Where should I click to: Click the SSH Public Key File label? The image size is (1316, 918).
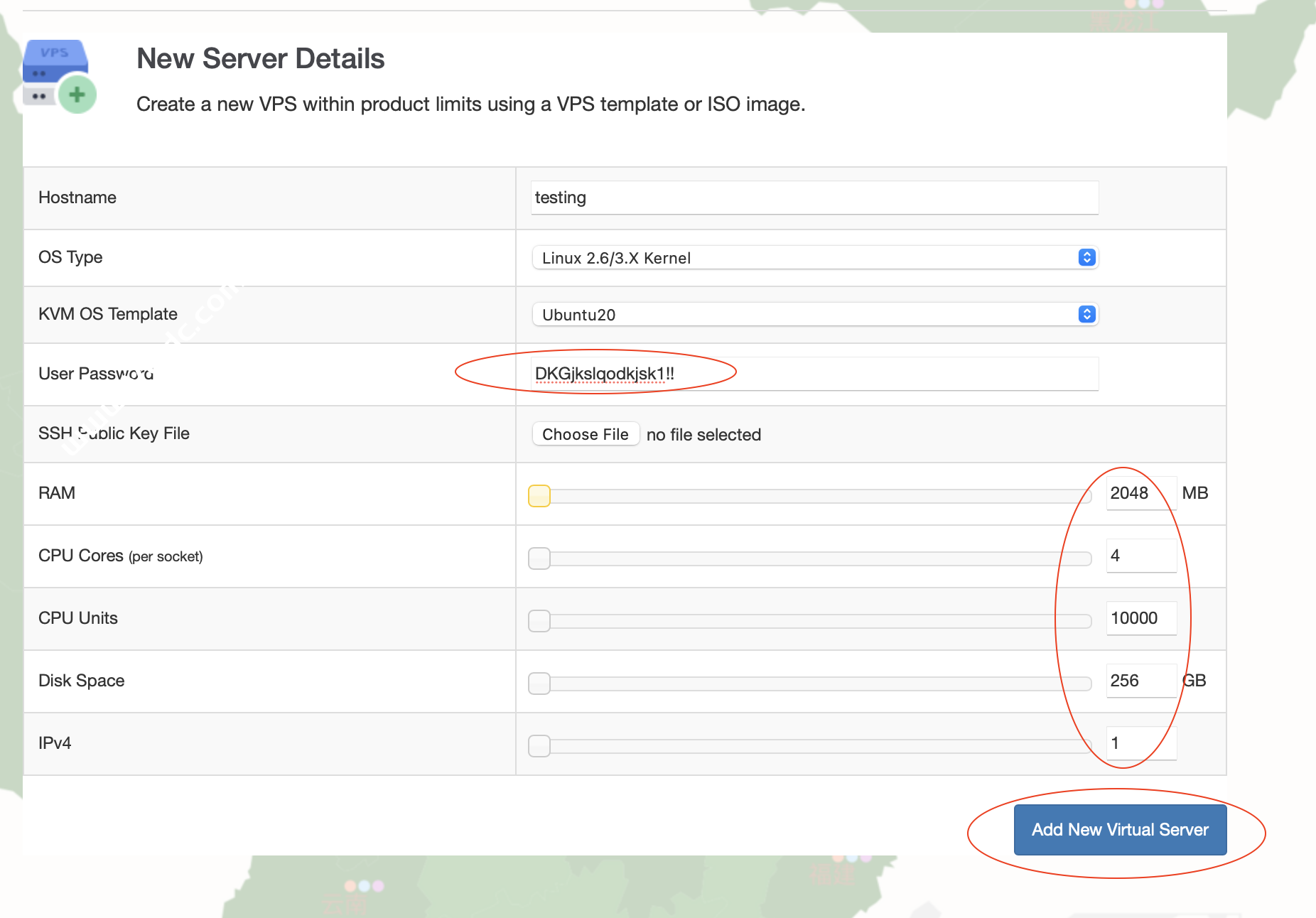[x=114, y=433]
